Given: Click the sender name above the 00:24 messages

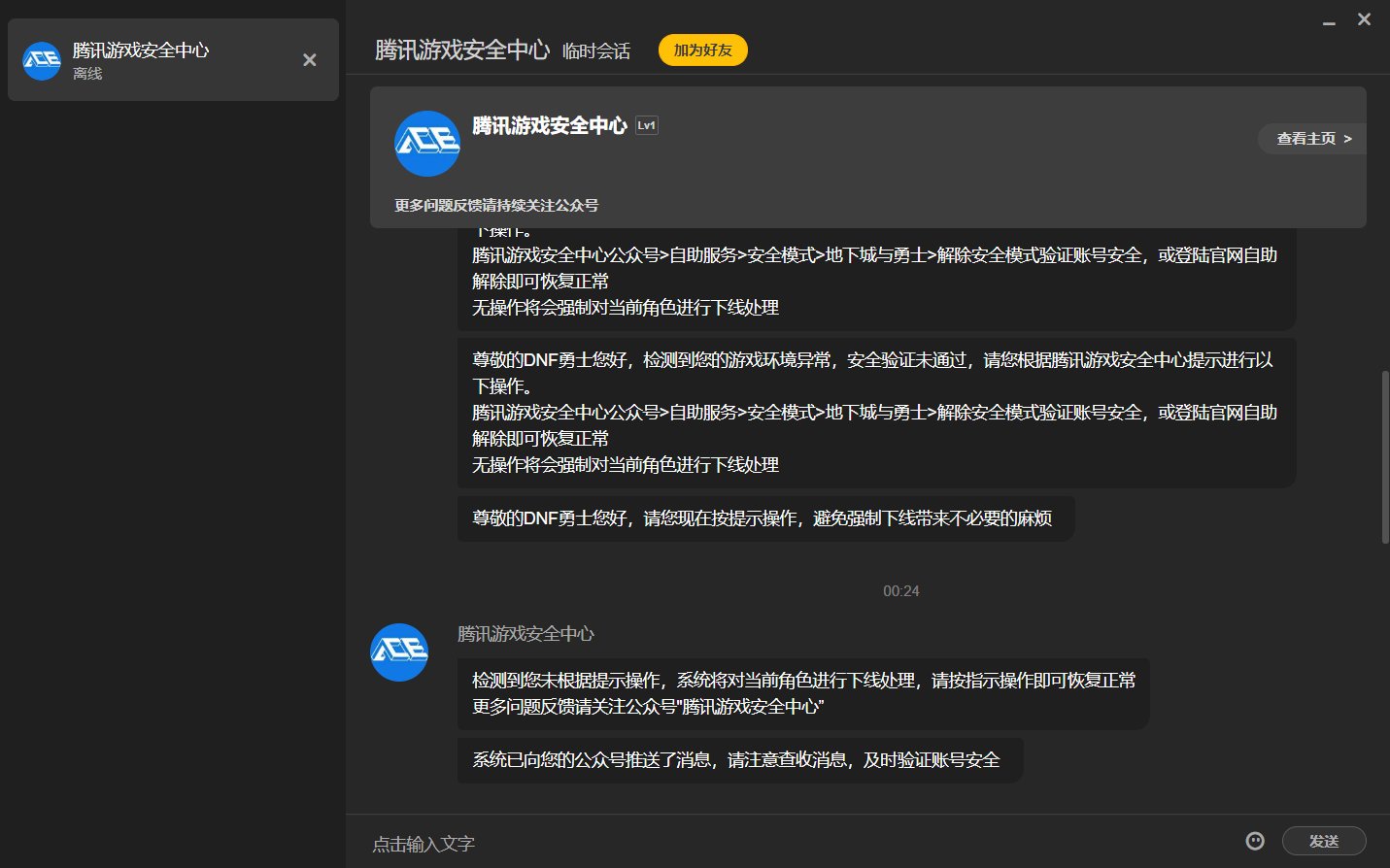Looking at the screenshot, I should pyautogui.click(x=525, y=634).
